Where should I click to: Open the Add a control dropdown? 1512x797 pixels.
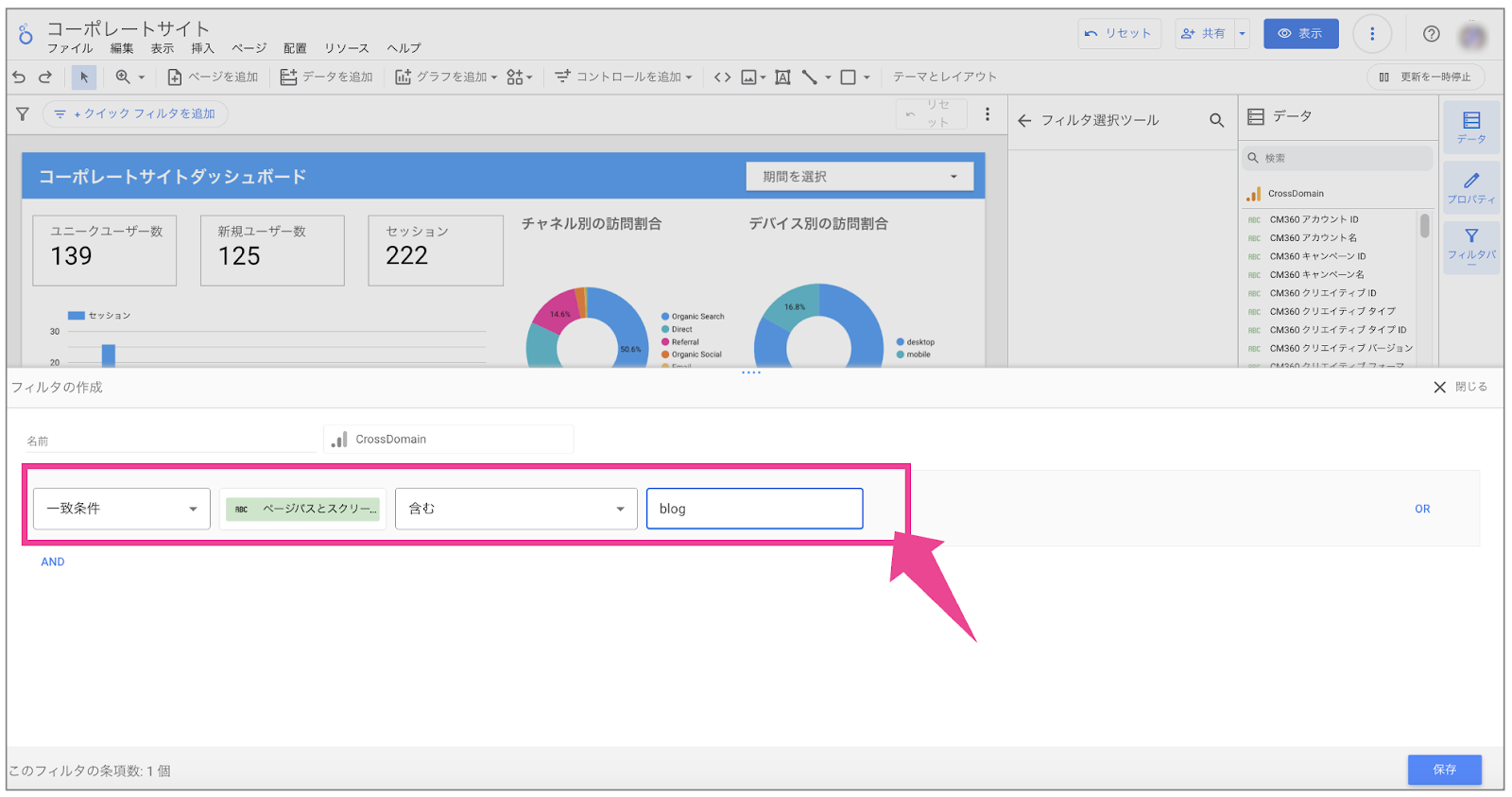coord(624,78)
